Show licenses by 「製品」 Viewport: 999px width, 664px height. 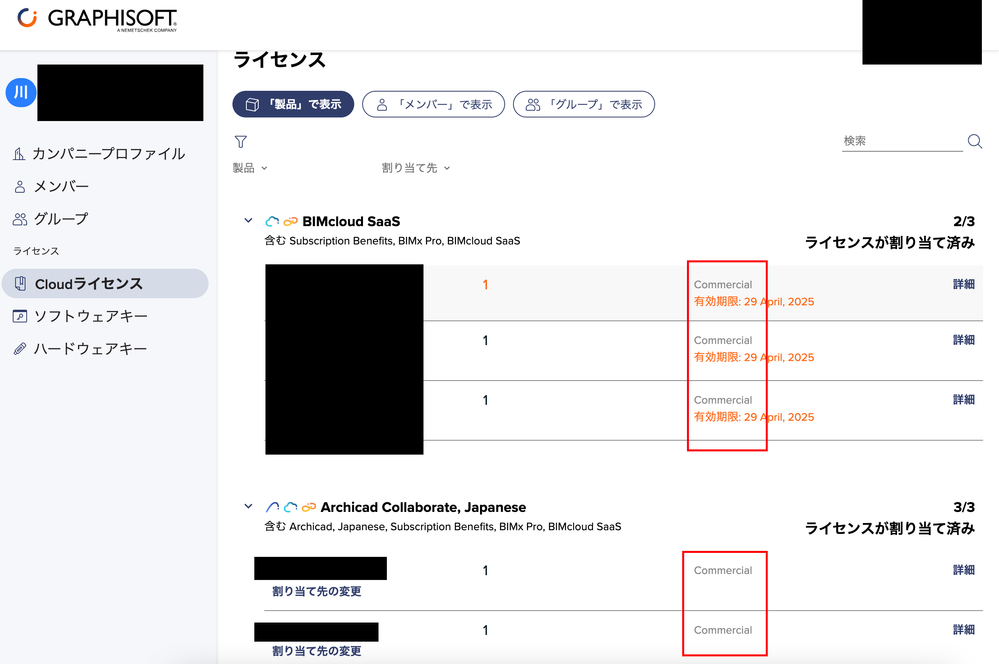tap(293, 105)
